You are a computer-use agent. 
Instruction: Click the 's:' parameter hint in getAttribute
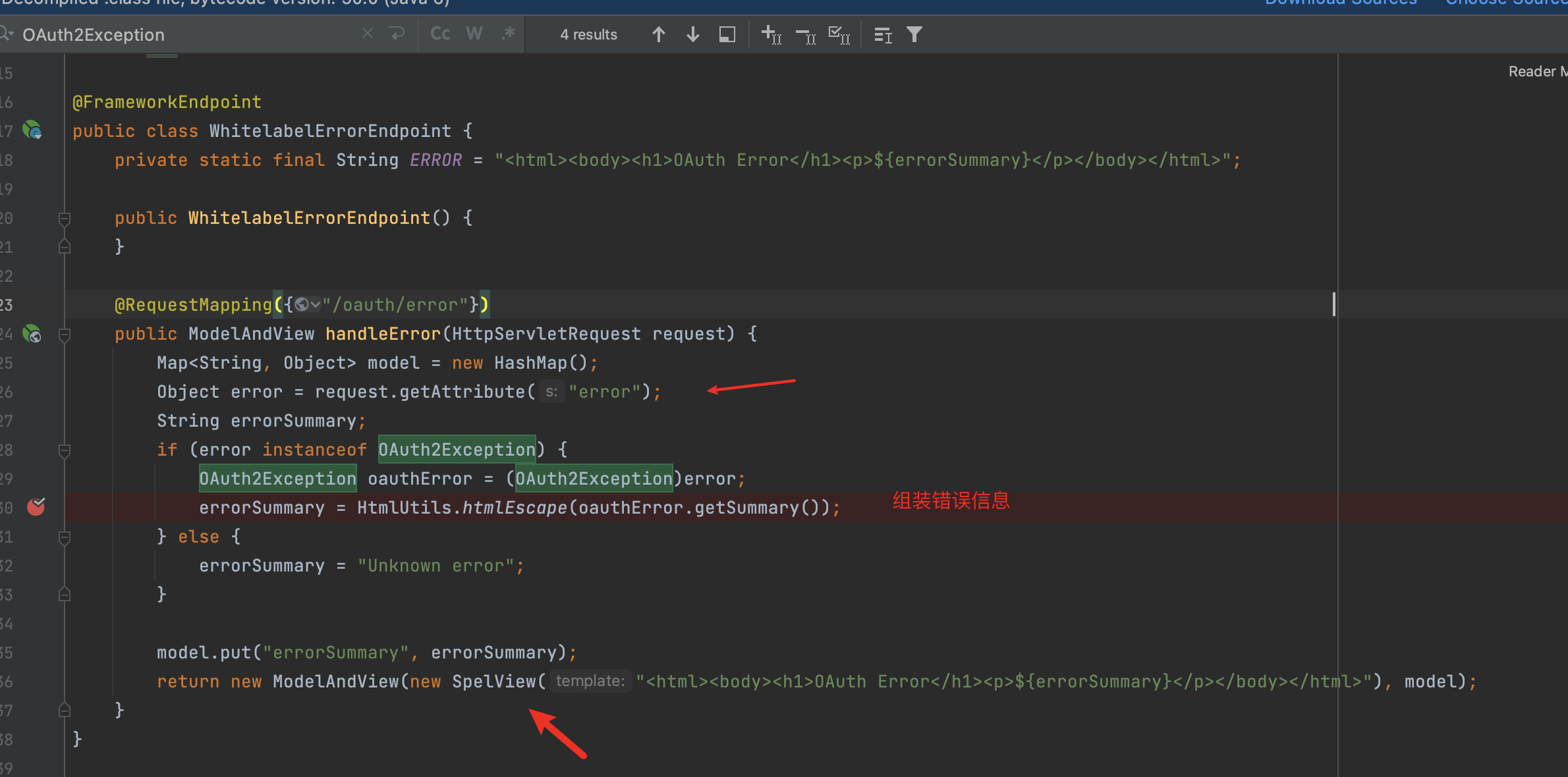coord(551,392)
